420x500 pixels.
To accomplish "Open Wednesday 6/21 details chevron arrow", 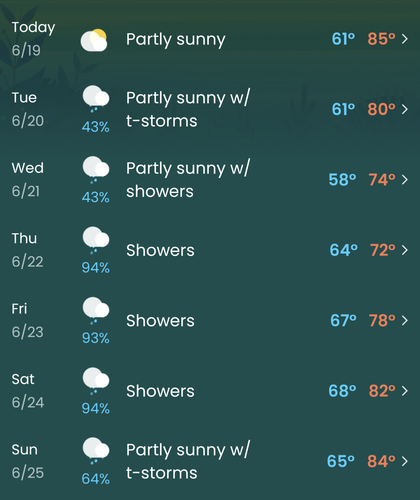I will [405, 180].
